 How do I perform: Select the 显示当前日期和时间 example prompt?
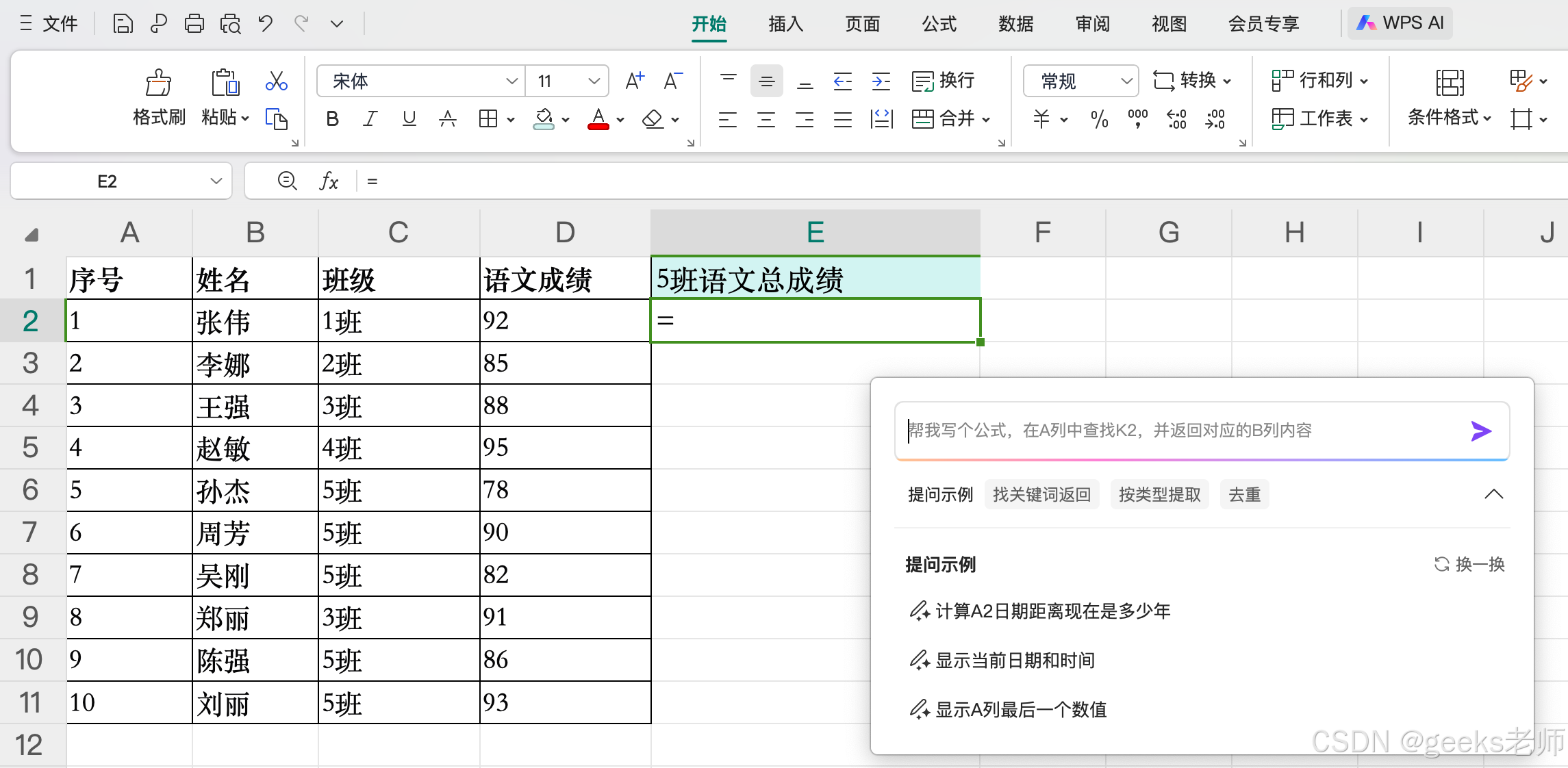(x=1014, y=661)
